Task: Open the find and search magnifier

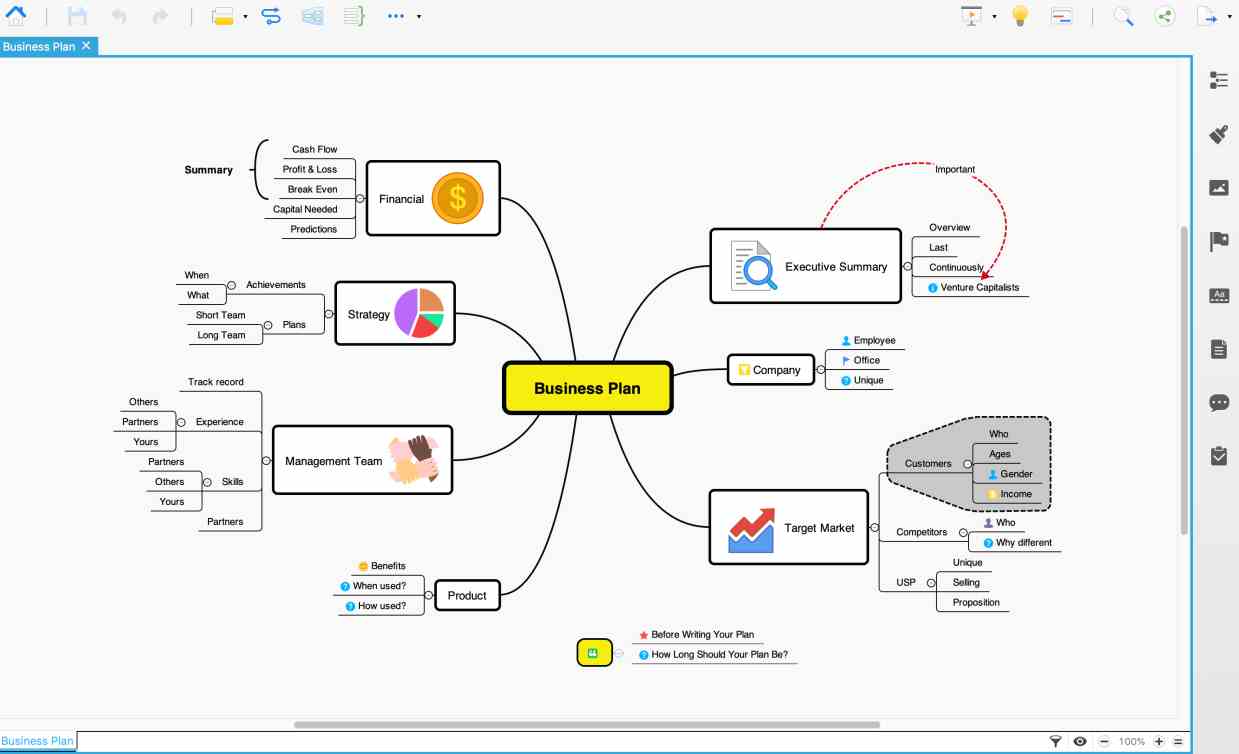Action: click(x=1123, y=16)
